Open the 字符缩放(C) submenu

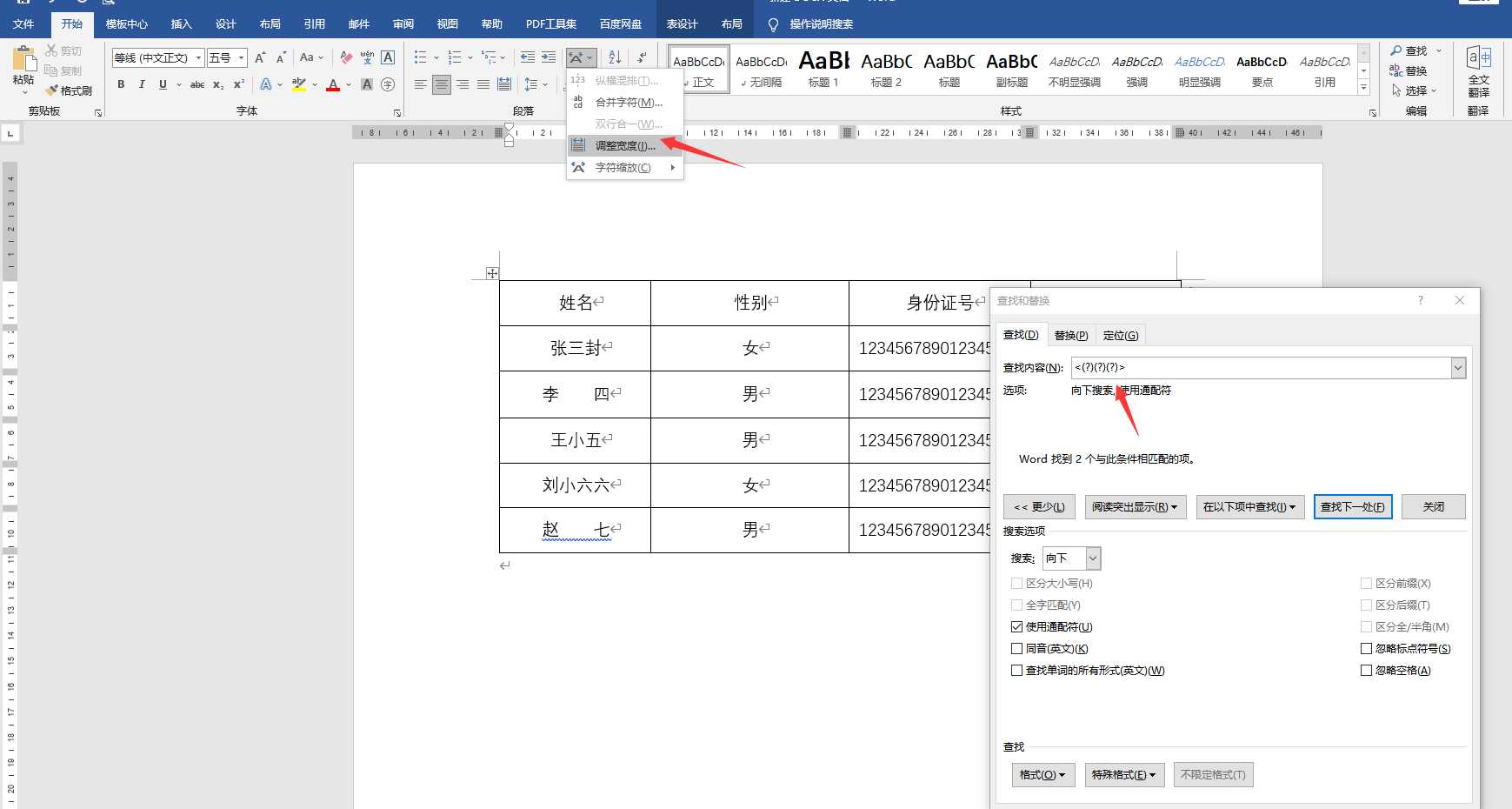[x=625, y=168]
